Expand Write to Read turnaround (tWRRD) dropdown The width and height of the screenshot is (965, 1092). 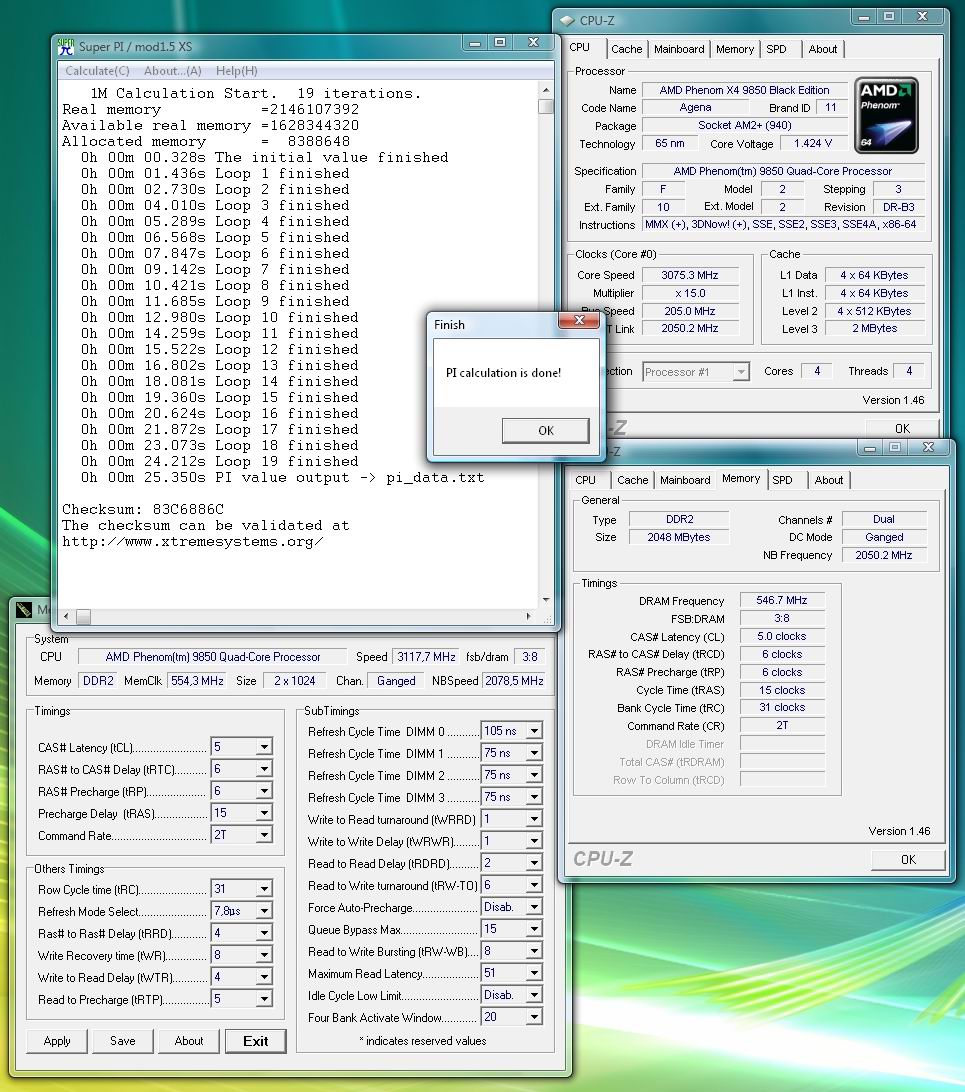[534, 820]
